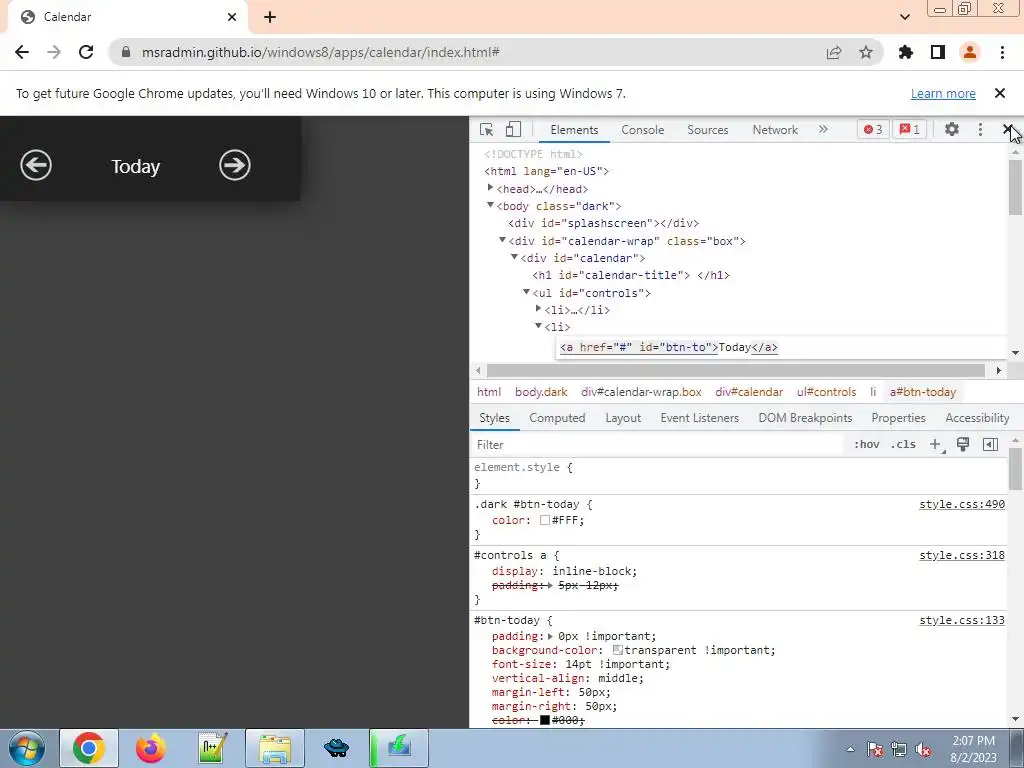Viewport: 1024px width, 768px height.
Task: Open the Windows Start menu
Action: click(27, 748)
